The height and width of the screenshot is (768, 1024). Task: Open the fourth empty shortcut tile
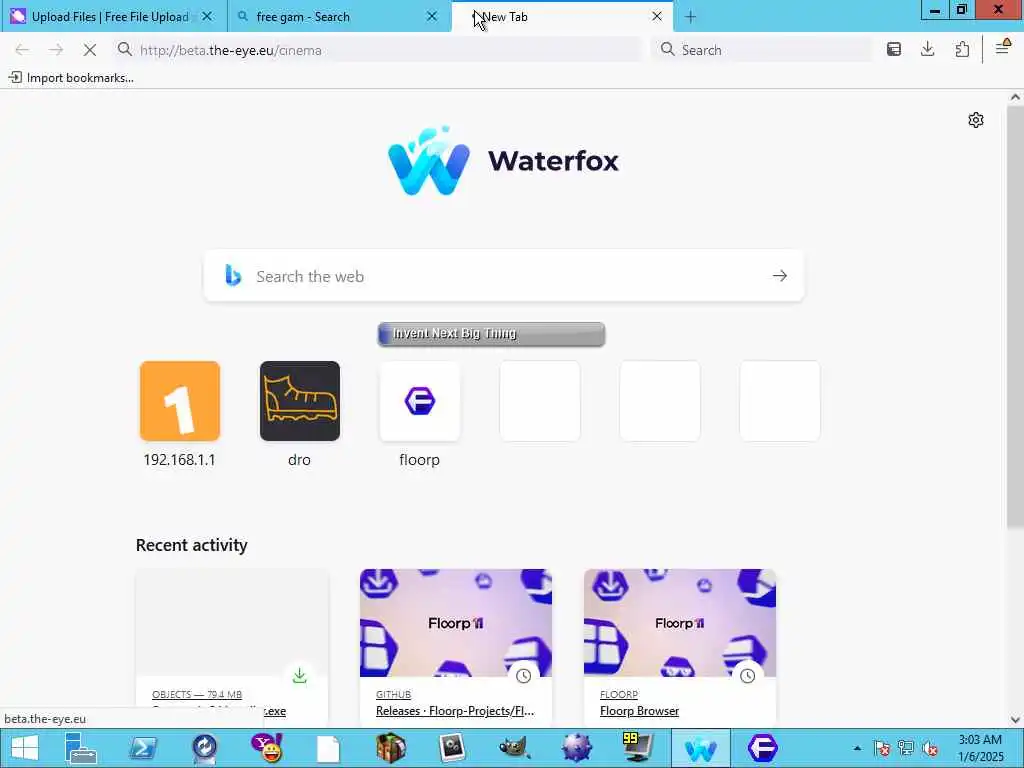539,401
